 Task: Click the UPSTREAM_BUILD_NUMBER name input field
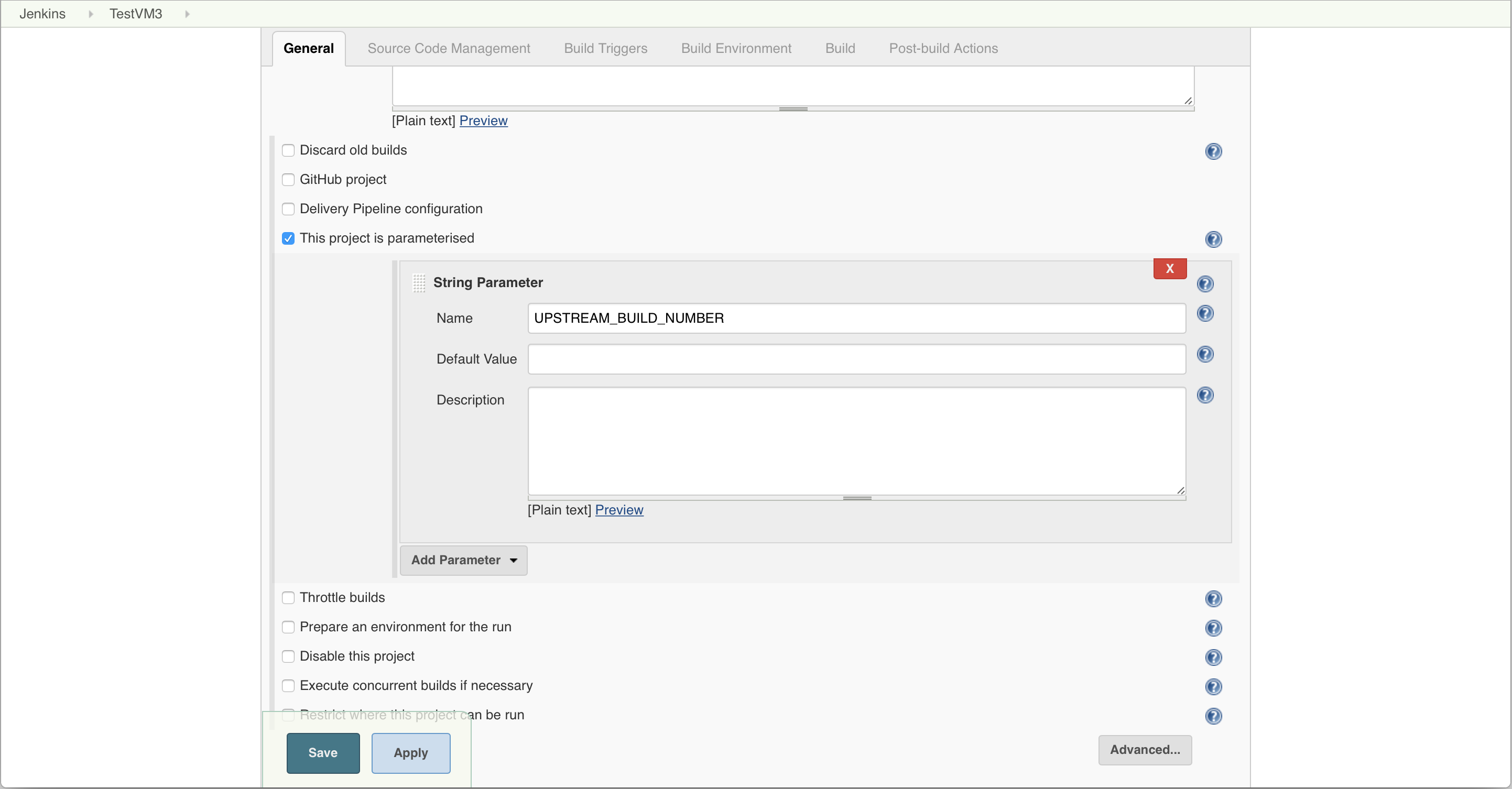click(x=856, y=318)
